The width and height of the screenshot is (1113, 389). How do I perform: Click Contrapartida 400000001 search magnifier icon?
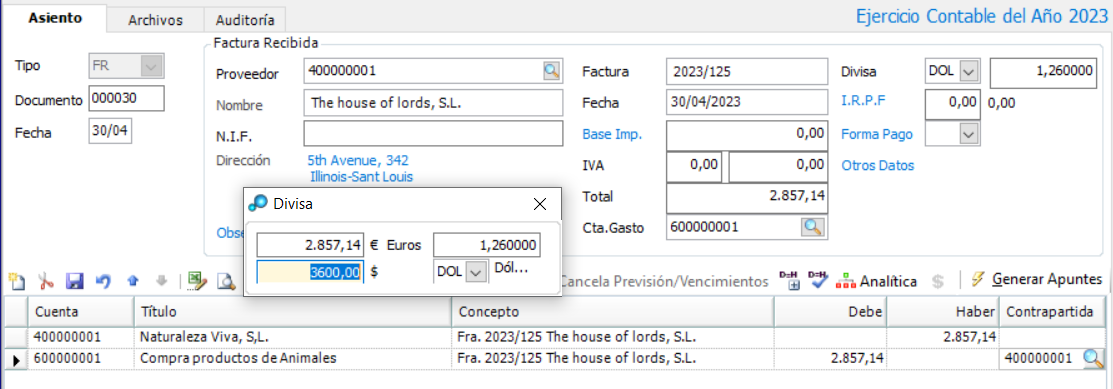(x=1092, y=359)
